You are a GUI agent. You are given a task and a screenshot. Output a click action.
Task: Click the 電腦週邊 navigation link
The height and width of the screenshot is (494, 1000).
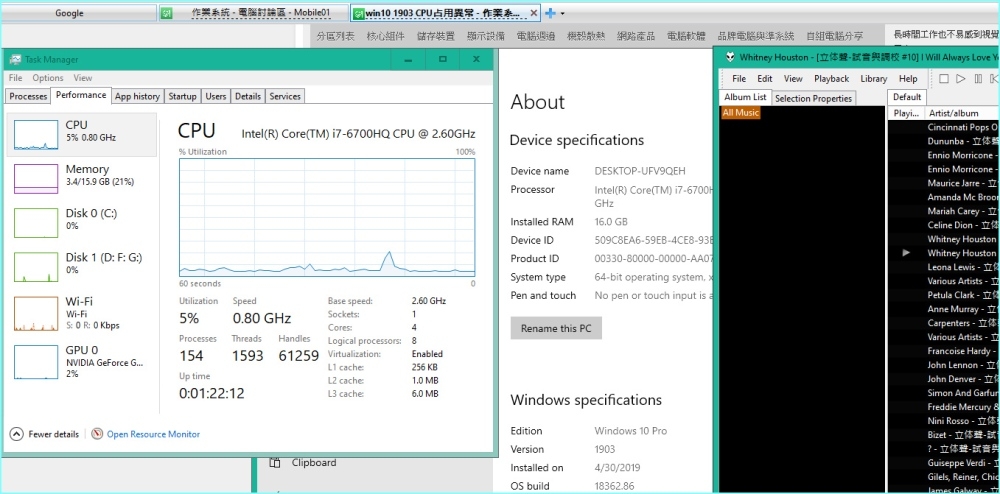(x=536, y=36)
